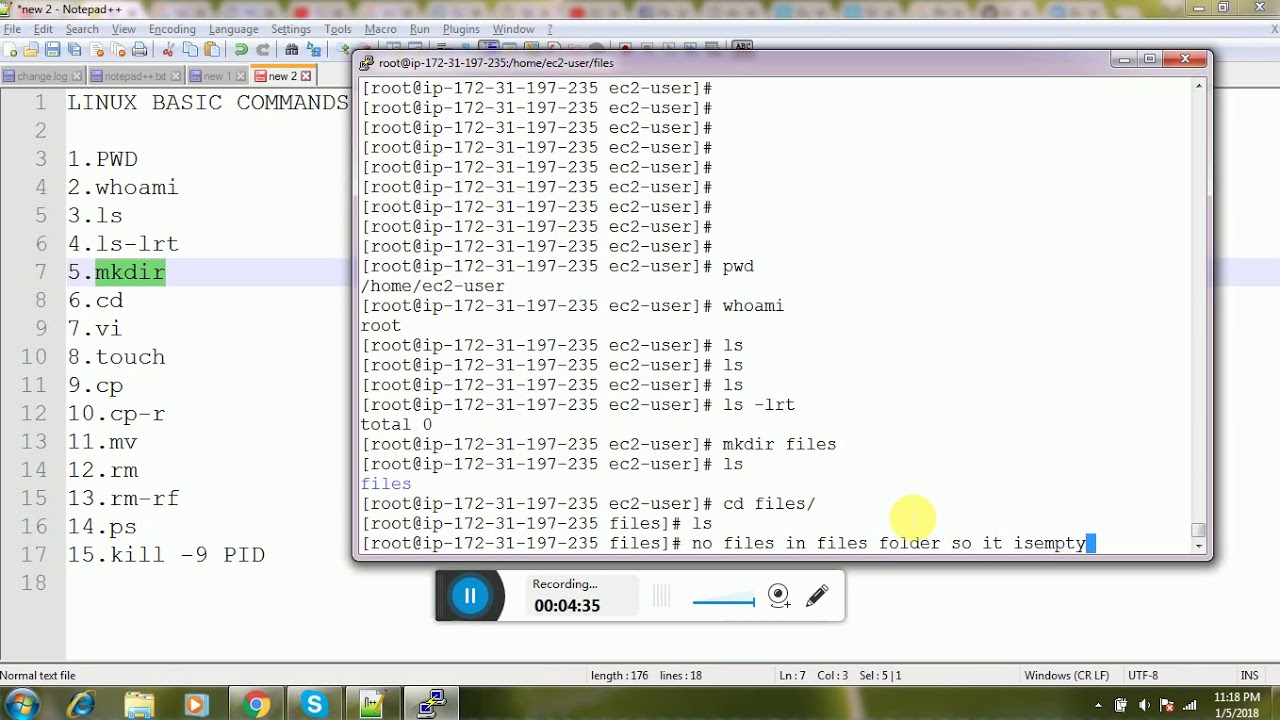Close the new 1 tab
Image resolution: width=1280 pixels, height=720 pixels.
(241, 76)
